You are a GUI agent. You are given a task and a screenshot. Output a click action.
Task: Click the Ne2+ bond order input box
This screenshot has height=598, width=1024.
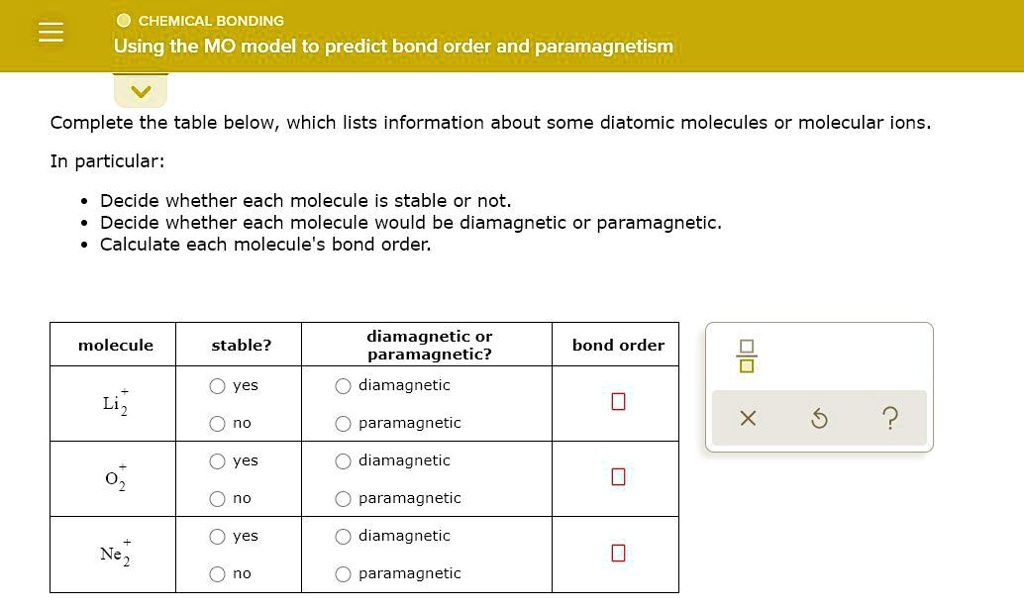(x=618, y=553)
